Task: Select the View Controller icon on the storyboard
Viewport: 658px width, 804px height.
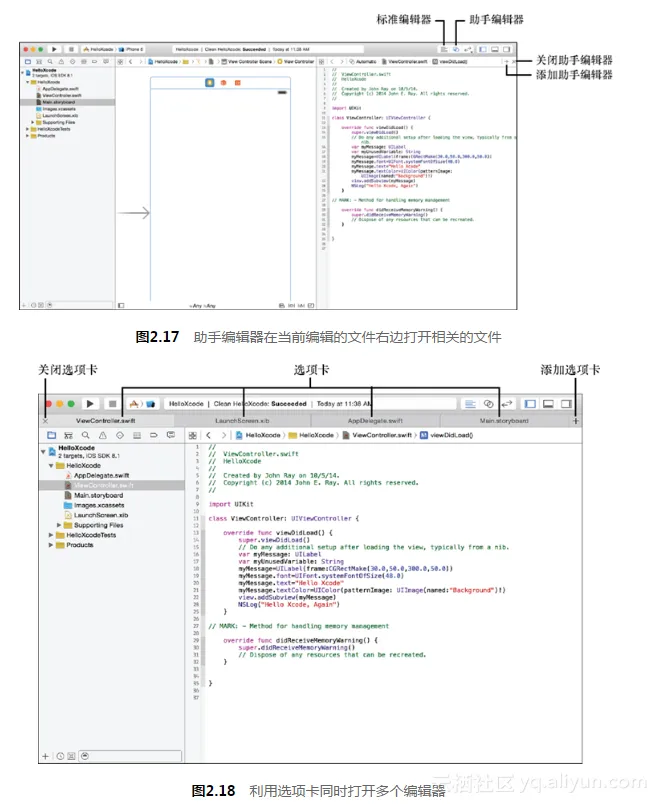Action: tap(209, 83)
